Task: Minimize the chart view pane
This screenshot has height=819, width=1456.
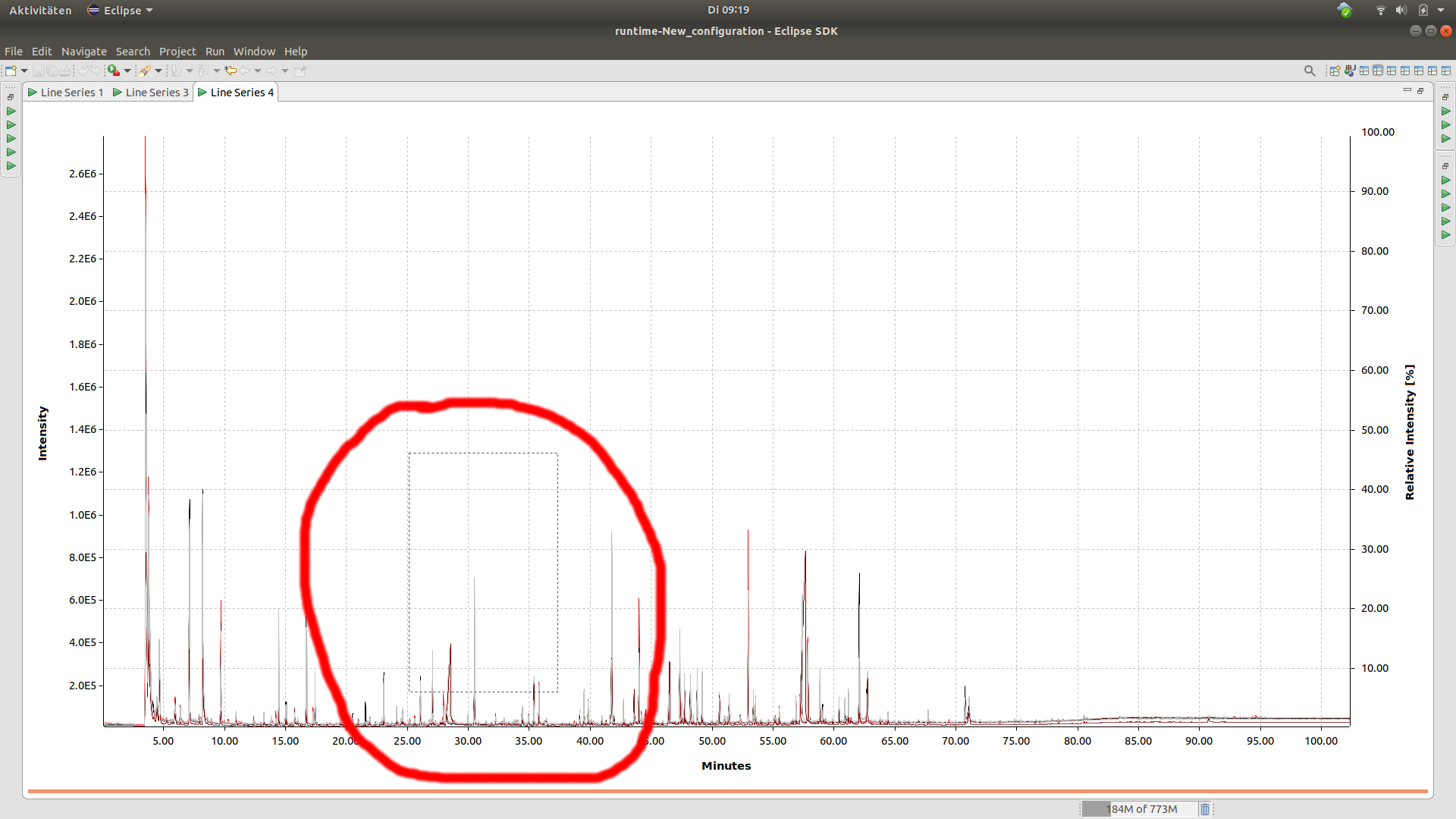Action: [1407, 90]
